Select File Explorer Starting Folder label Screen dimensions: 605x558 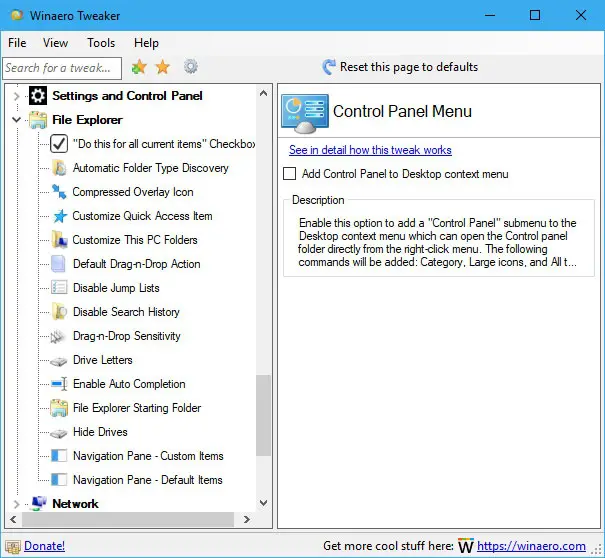coord(137,408)
